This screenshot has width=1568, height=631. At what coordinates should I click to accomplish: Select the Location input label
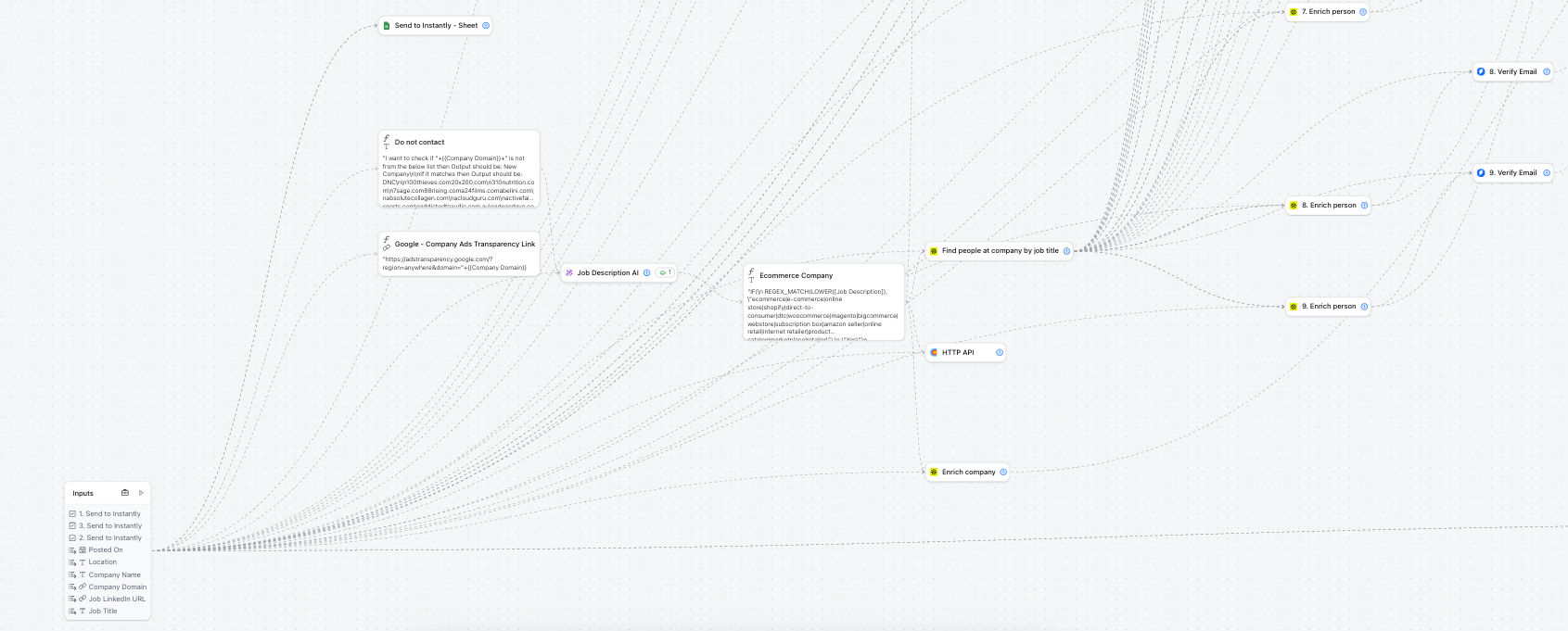click(x=103, y=562)
